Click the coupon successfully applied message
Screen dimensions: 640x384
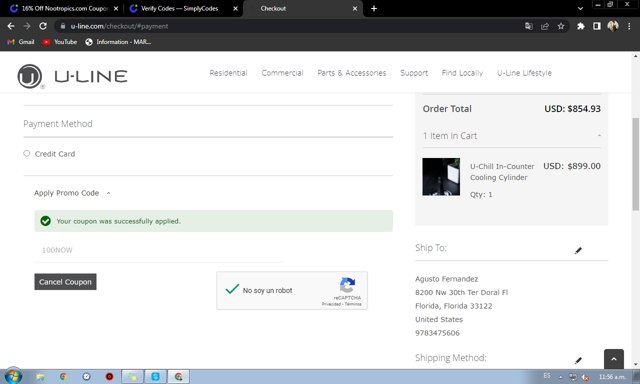(x=213, y=221)
